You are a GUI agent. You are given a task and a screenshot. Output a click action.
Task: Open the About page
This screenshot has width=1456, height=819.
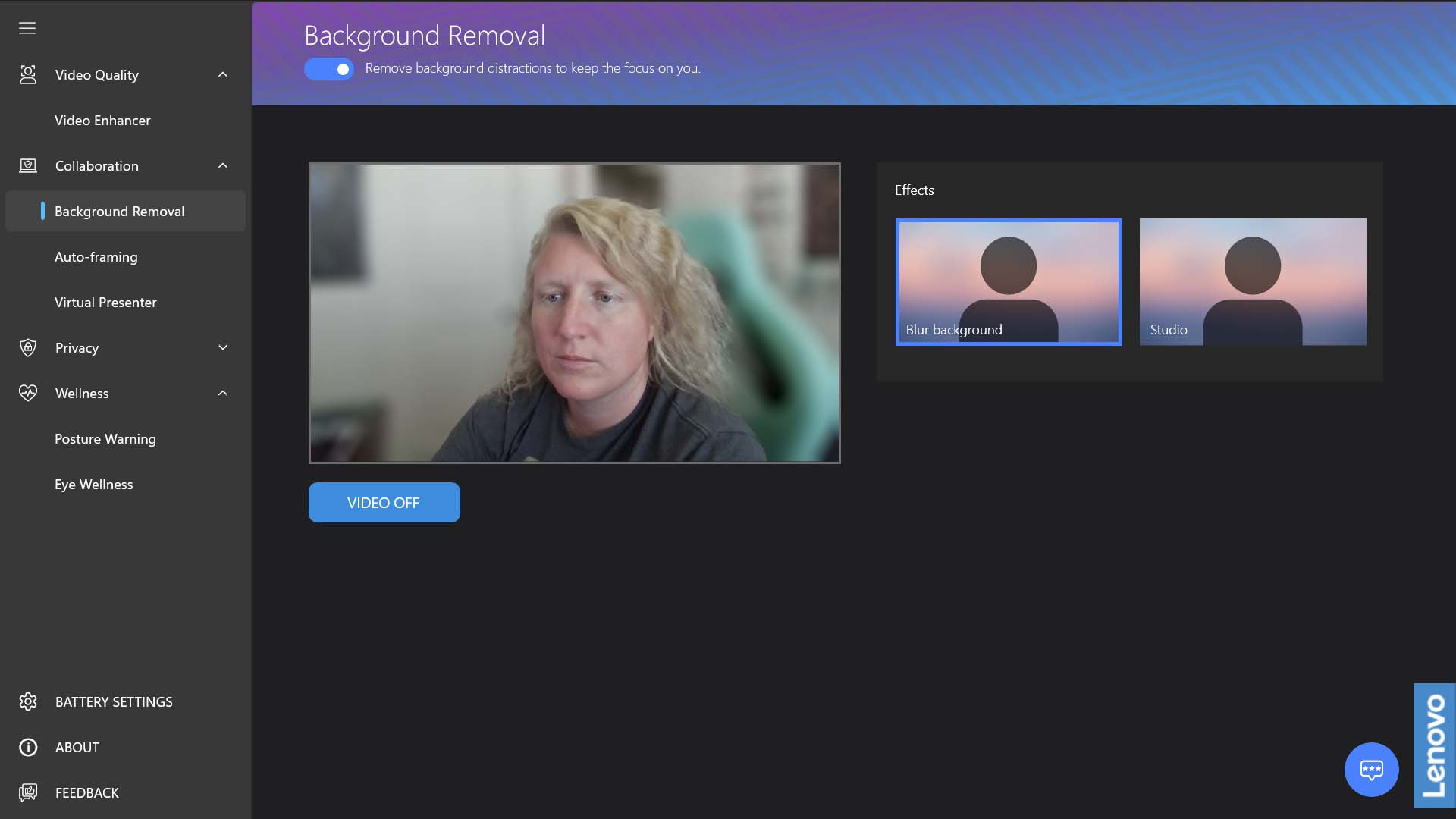pyautogui.click(x=77, y=747)
